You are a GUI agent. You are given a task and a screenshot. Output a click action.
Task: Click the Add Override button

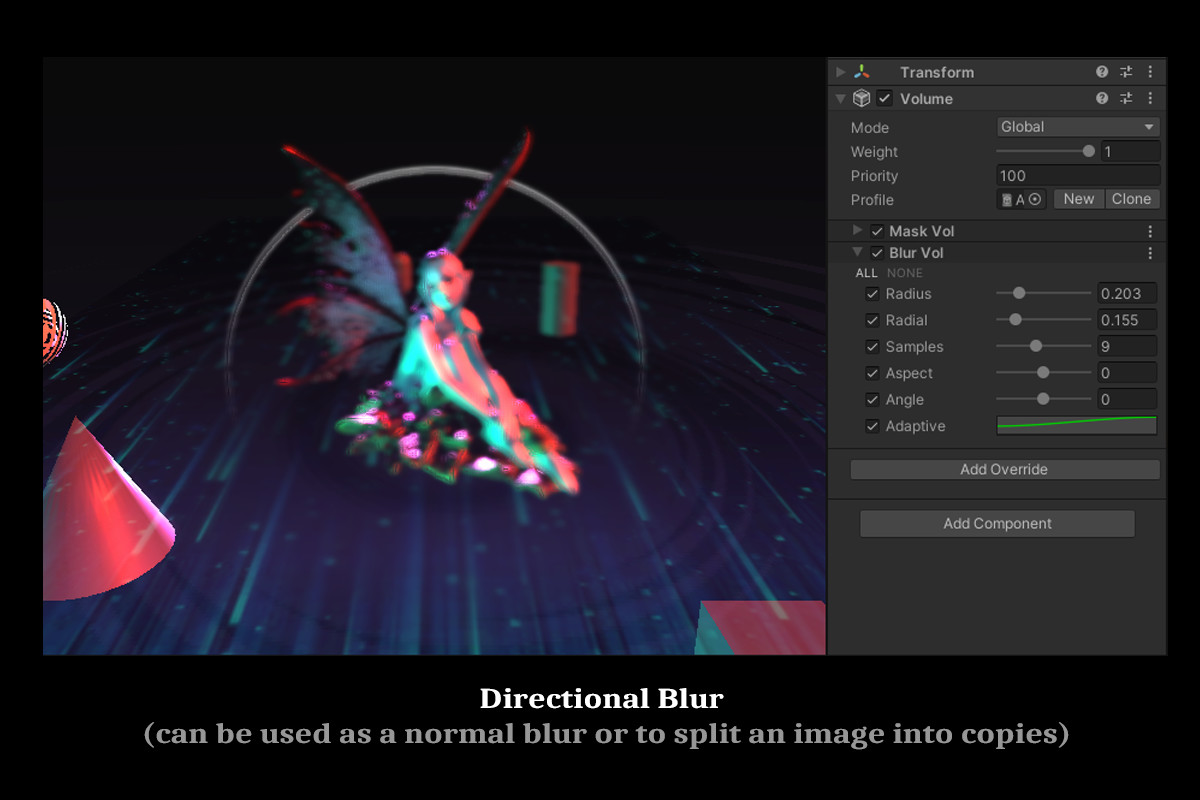(1004, 469)
